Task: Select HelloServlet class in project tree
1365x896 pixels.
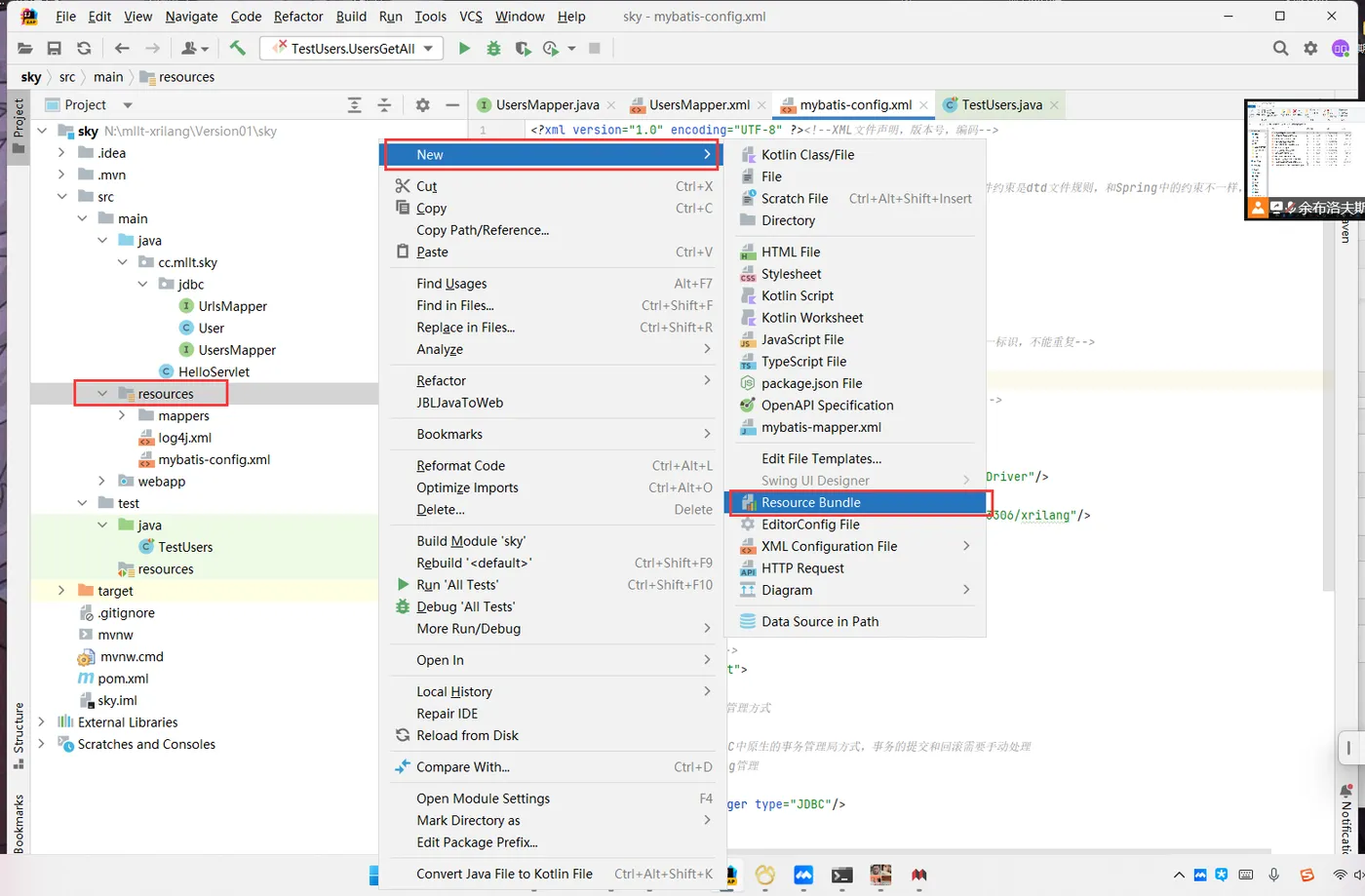Action: (x=214, y=371)
